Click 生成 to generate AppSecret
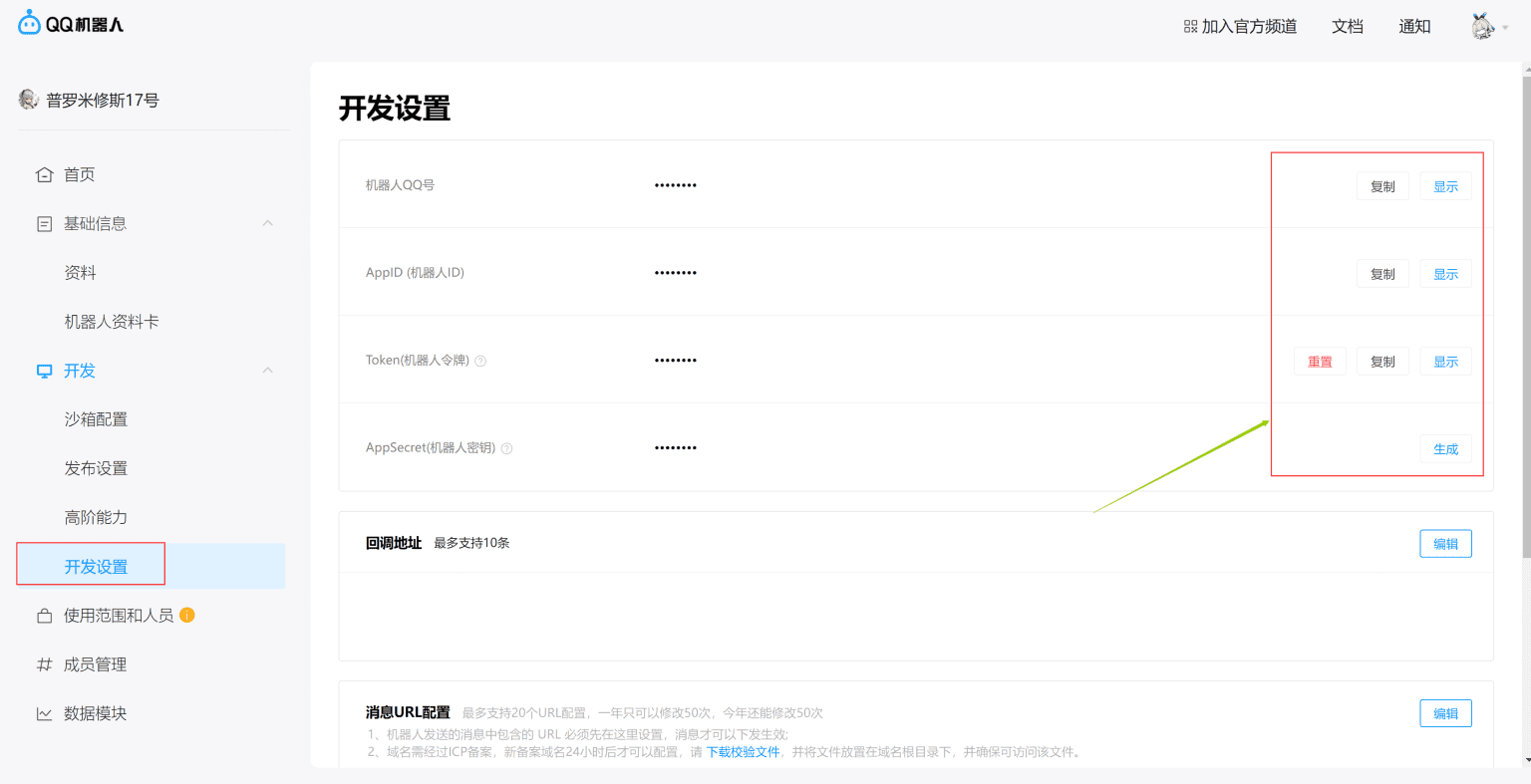The width and height of the screenshot is (1531, 784). pos(1445,450)
